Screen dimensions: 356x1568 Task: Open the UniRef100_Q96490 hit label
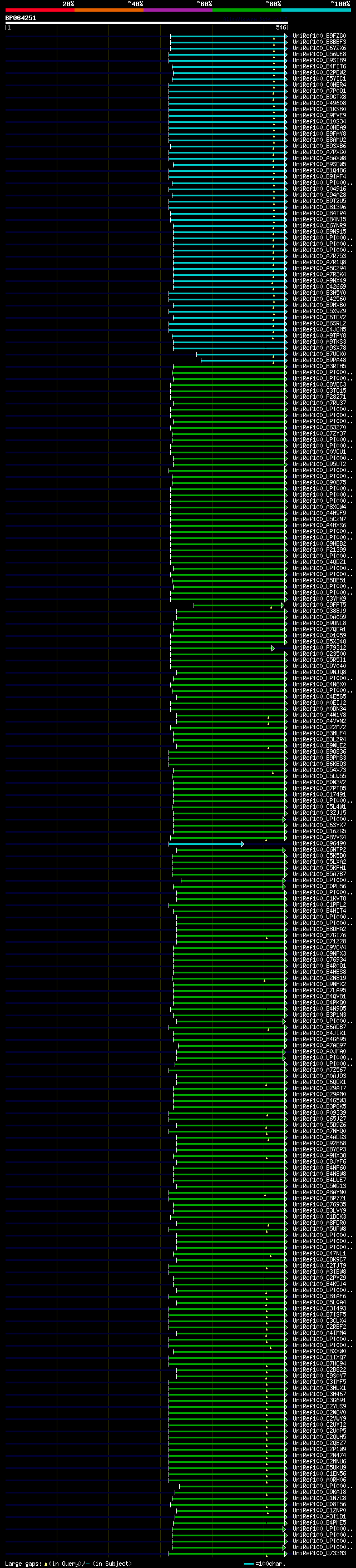click(319, 843)
